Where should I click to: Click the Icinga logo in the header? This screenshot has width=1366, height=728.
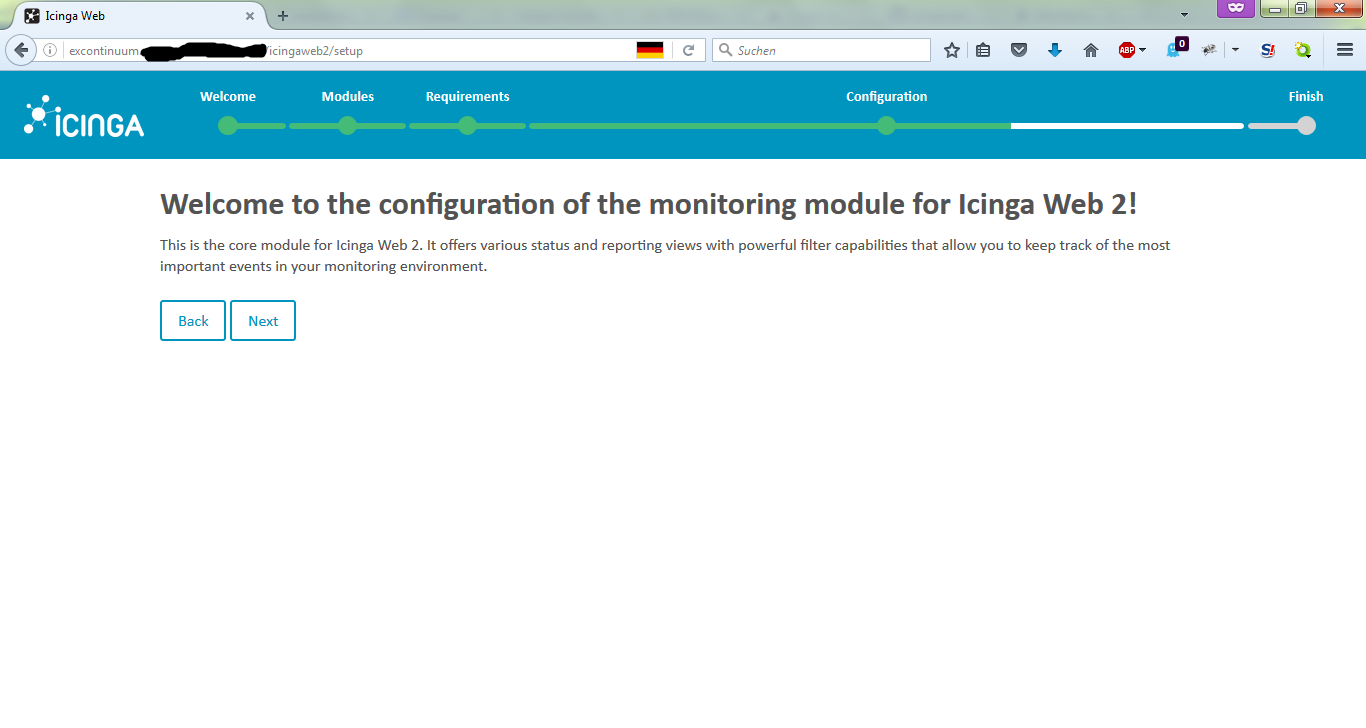click(84, 116)
